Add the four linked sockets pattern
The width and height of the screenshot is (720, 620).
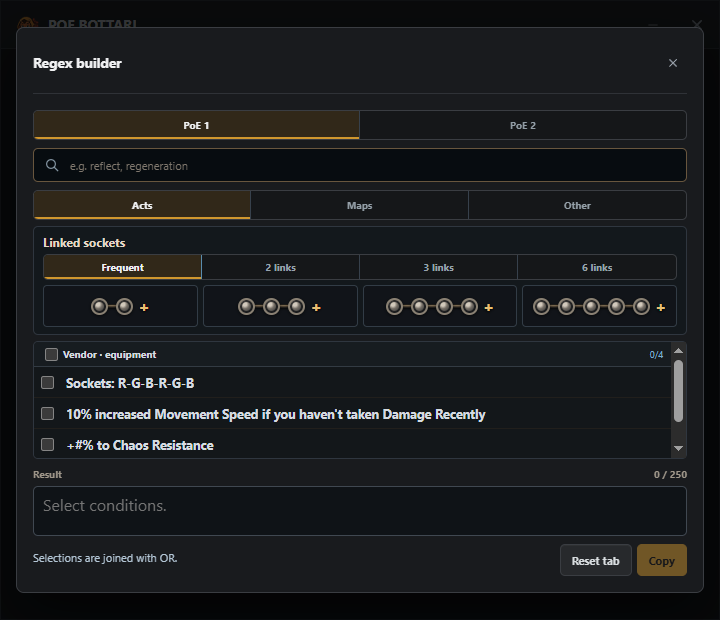click(440, 306)
